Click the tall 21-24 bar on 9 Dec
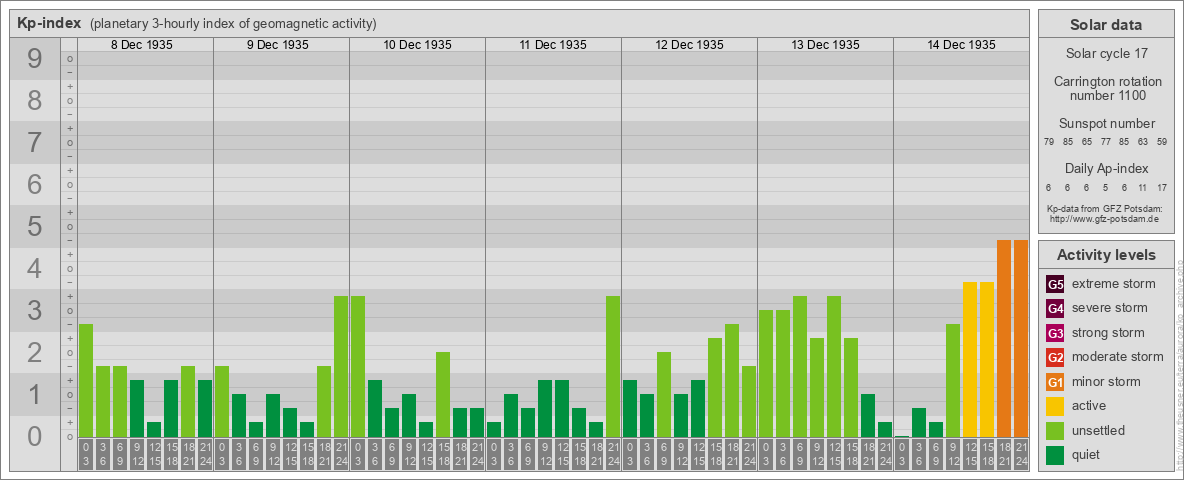 click(x=341, y=366)
